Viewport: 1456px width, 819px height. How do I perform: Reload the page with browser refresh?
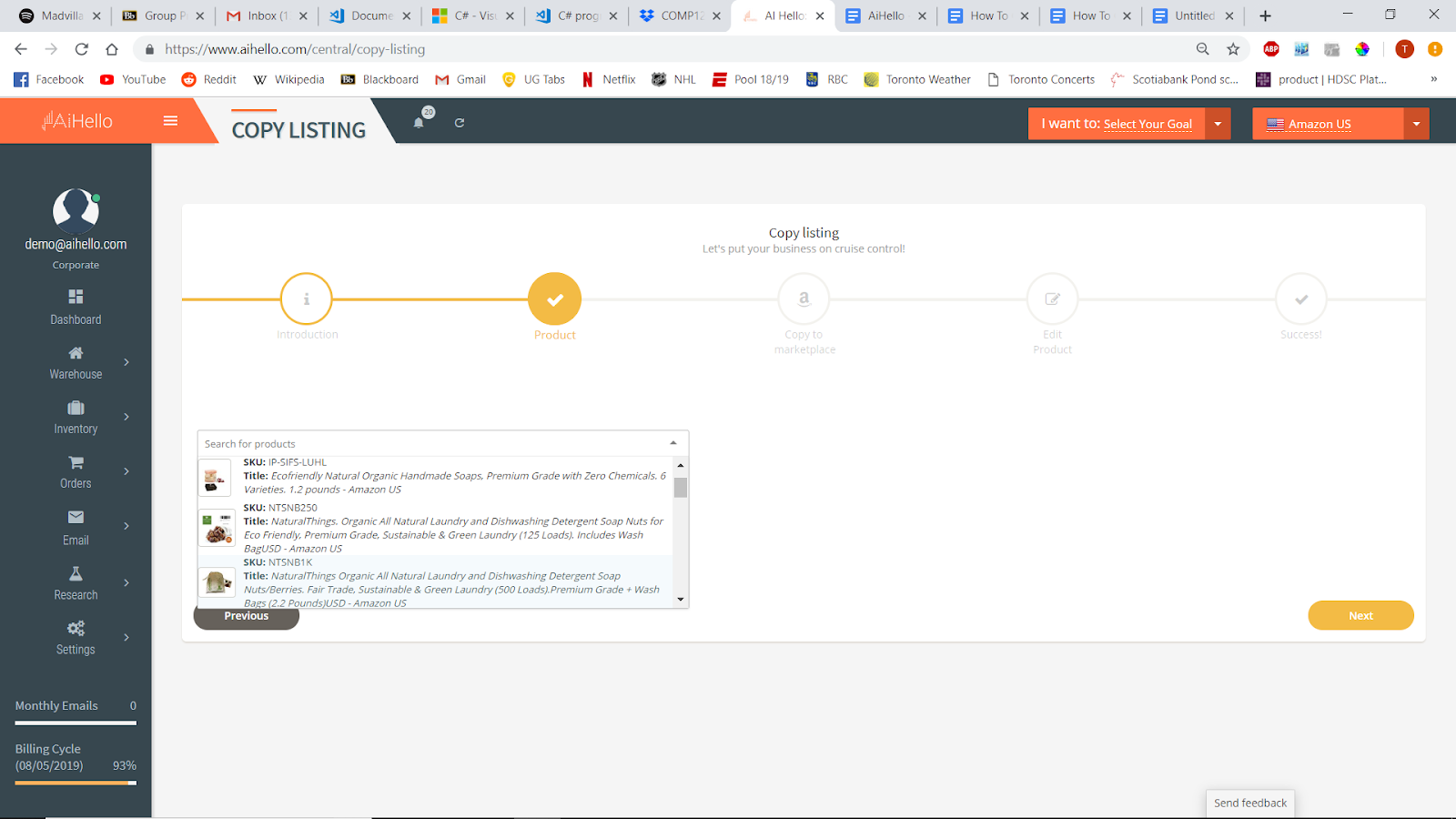(81, 49)
